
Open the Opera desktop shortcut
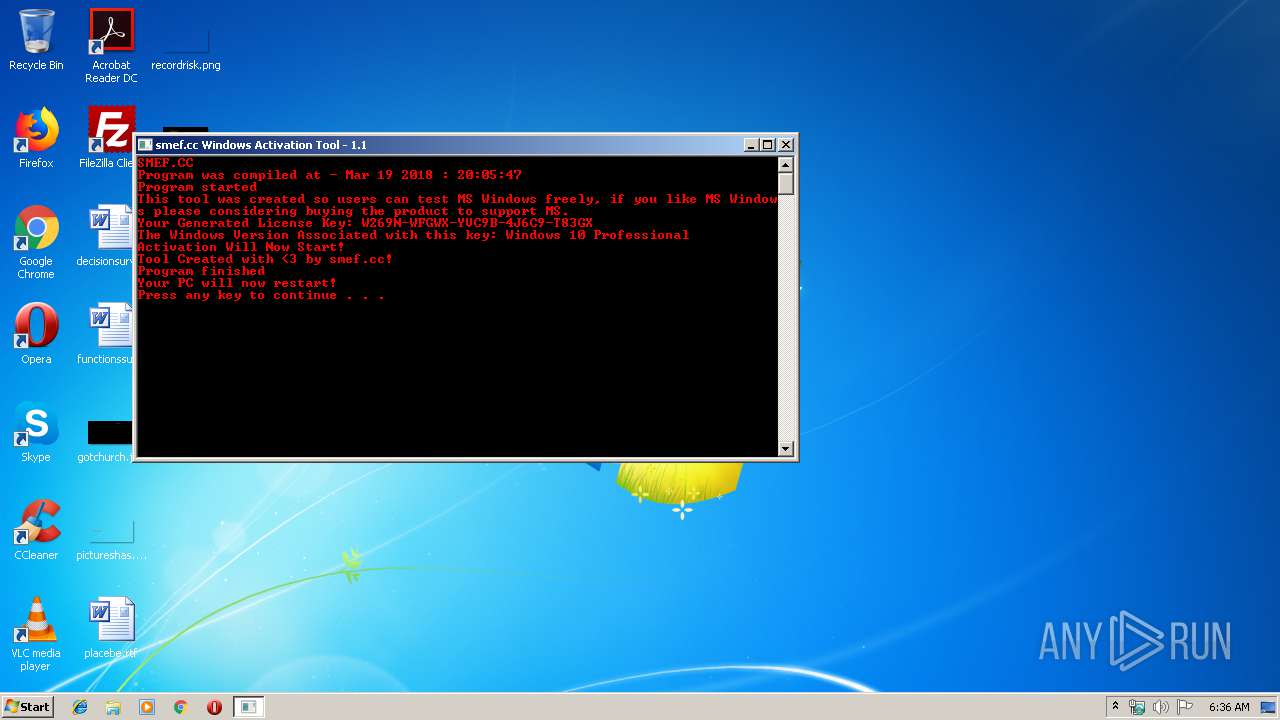[x=36, y=333]
